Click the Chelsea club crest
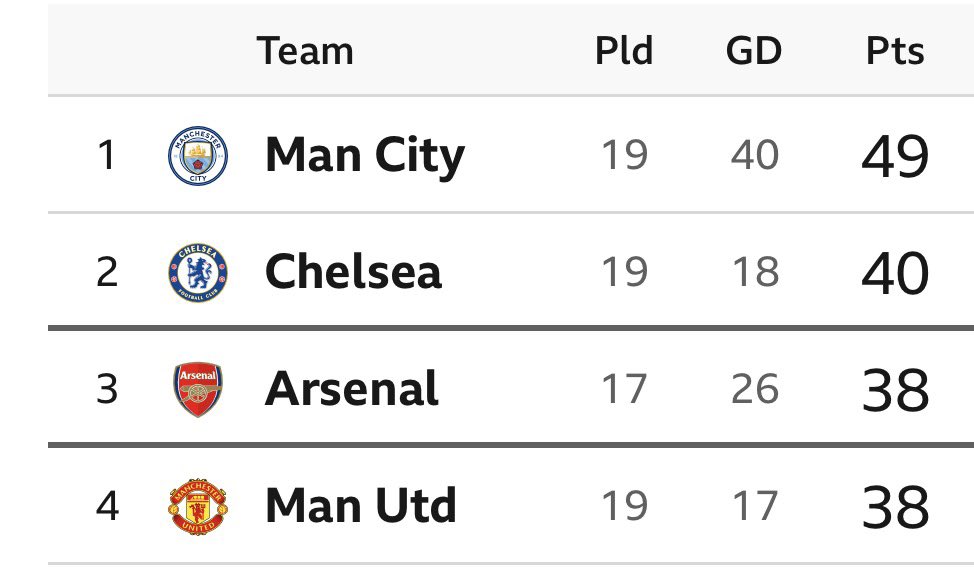974x567 pixels. (x=198, y=273)
